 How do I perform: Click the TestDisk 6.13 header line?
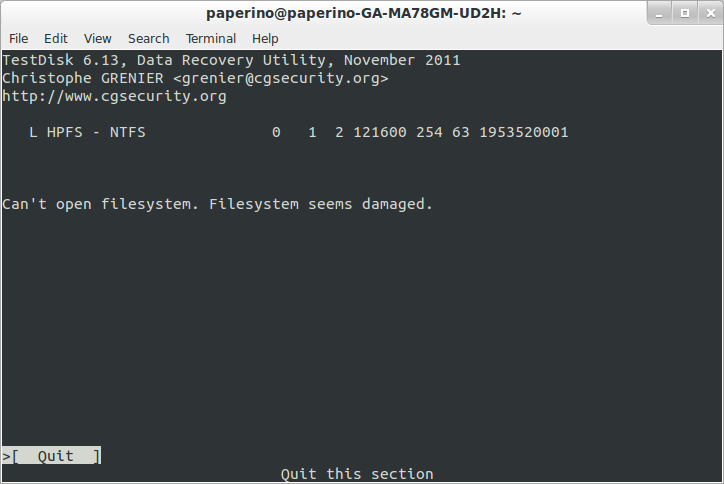point(231,60)
